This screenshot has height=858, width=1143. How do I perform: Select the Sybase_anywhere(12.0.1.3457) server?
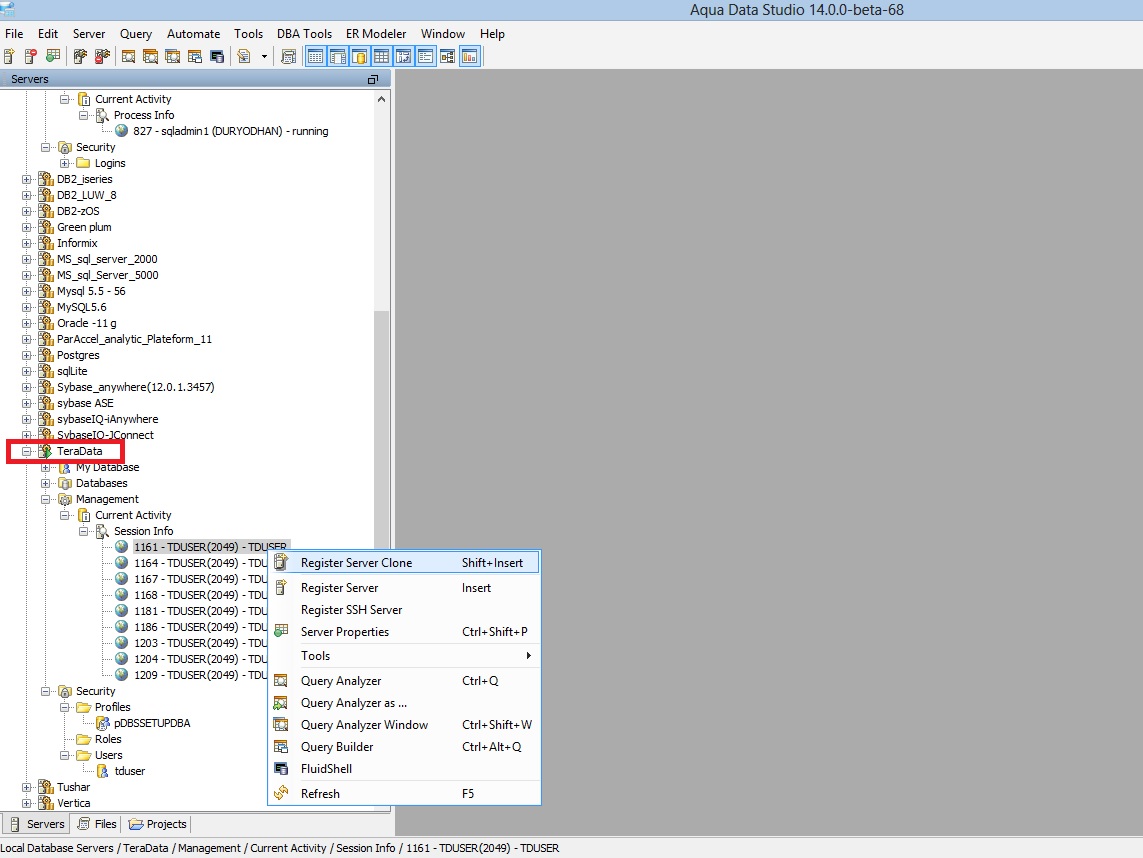[136, 387]
